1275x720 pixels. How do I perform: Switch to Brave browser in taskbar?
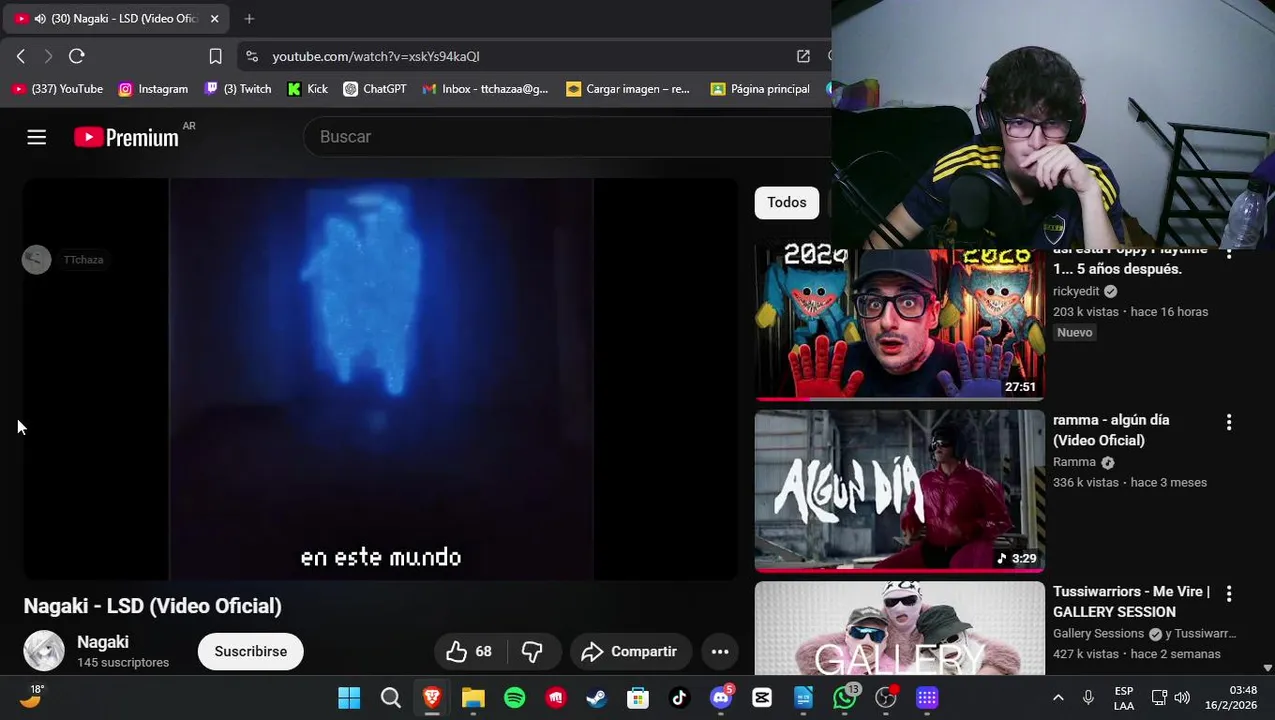432,698
